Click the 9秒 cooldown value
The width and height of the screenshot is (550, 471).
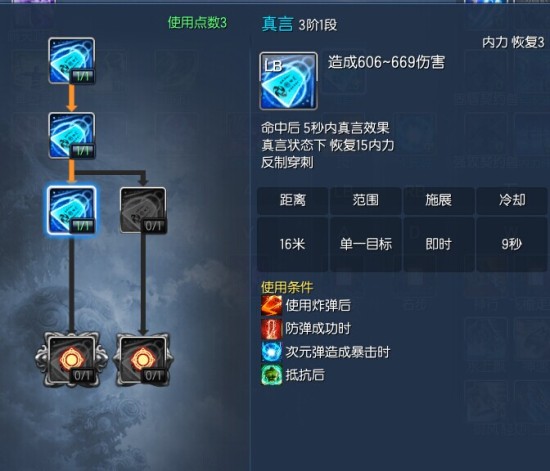click(x=512, y=244)
